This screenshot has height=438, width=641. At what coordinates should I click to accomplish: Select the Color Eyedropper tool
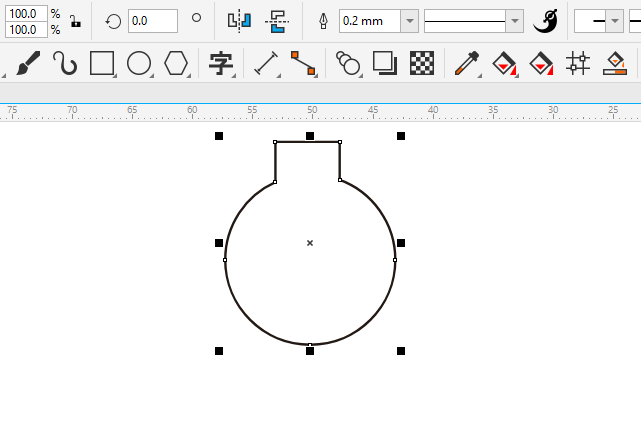pos(466,64)
